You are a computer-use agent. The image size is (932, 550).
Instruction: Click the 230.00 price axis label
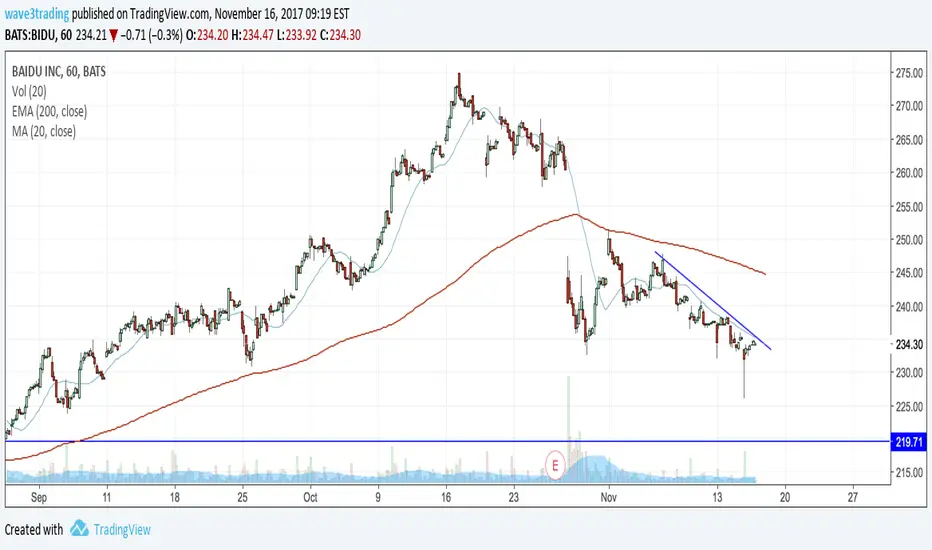[909, 373]
